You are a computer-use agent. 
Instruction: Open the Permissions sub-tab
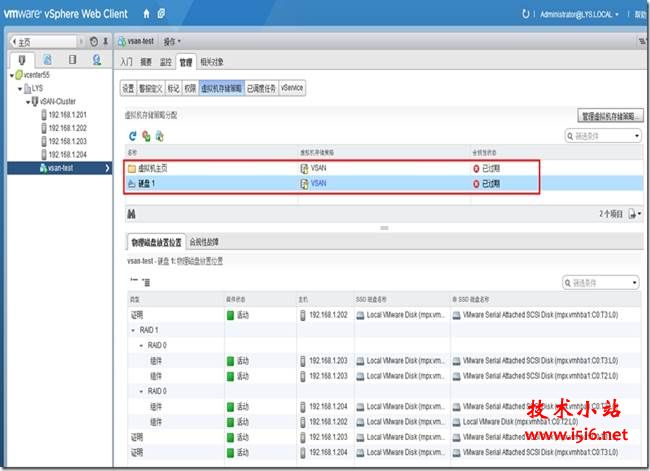[x=190, y=88]
